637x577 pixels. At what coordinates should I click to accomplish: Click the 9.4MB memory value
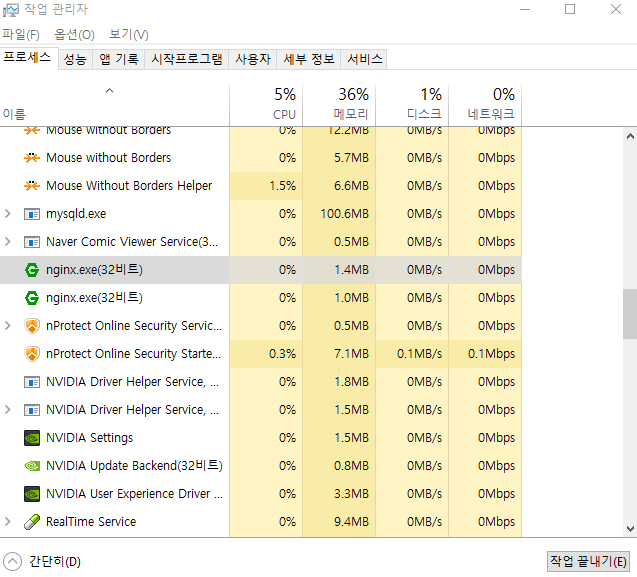tap(351, 522)
